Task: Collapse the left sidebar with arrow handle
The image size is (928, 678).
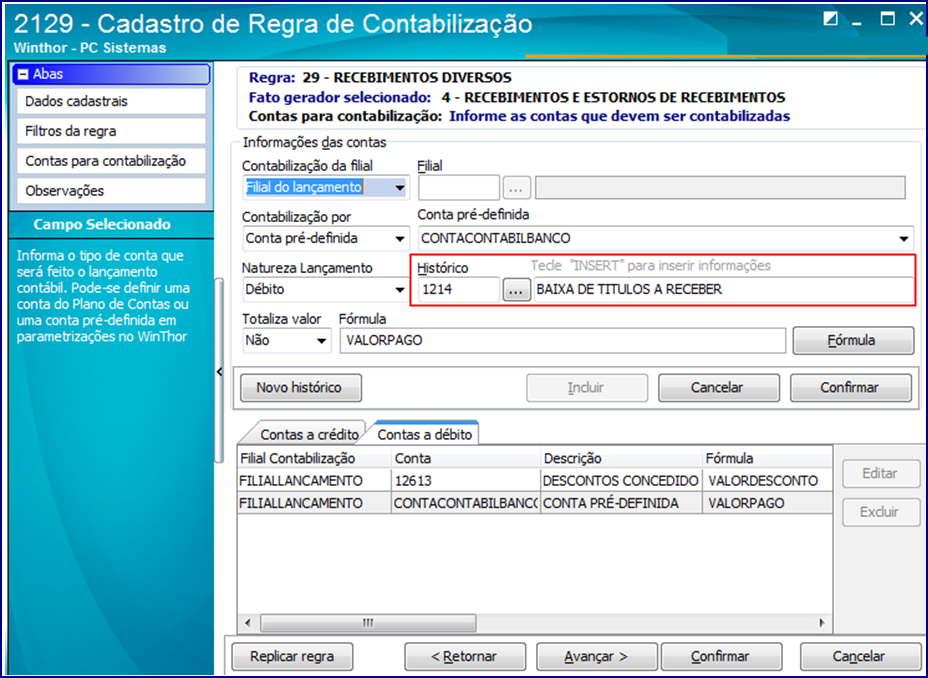Action: (x=220, y=372)
